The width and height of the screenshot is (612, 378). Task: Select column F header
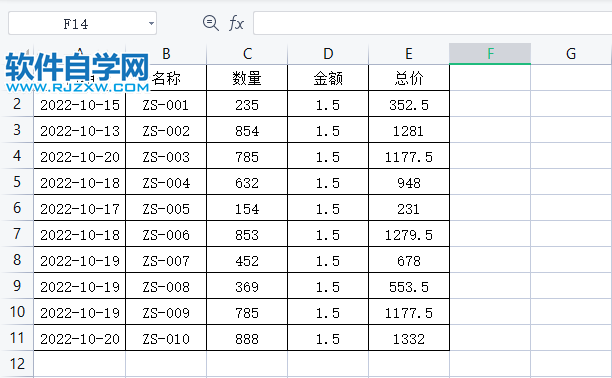click(x=490, y=54)
